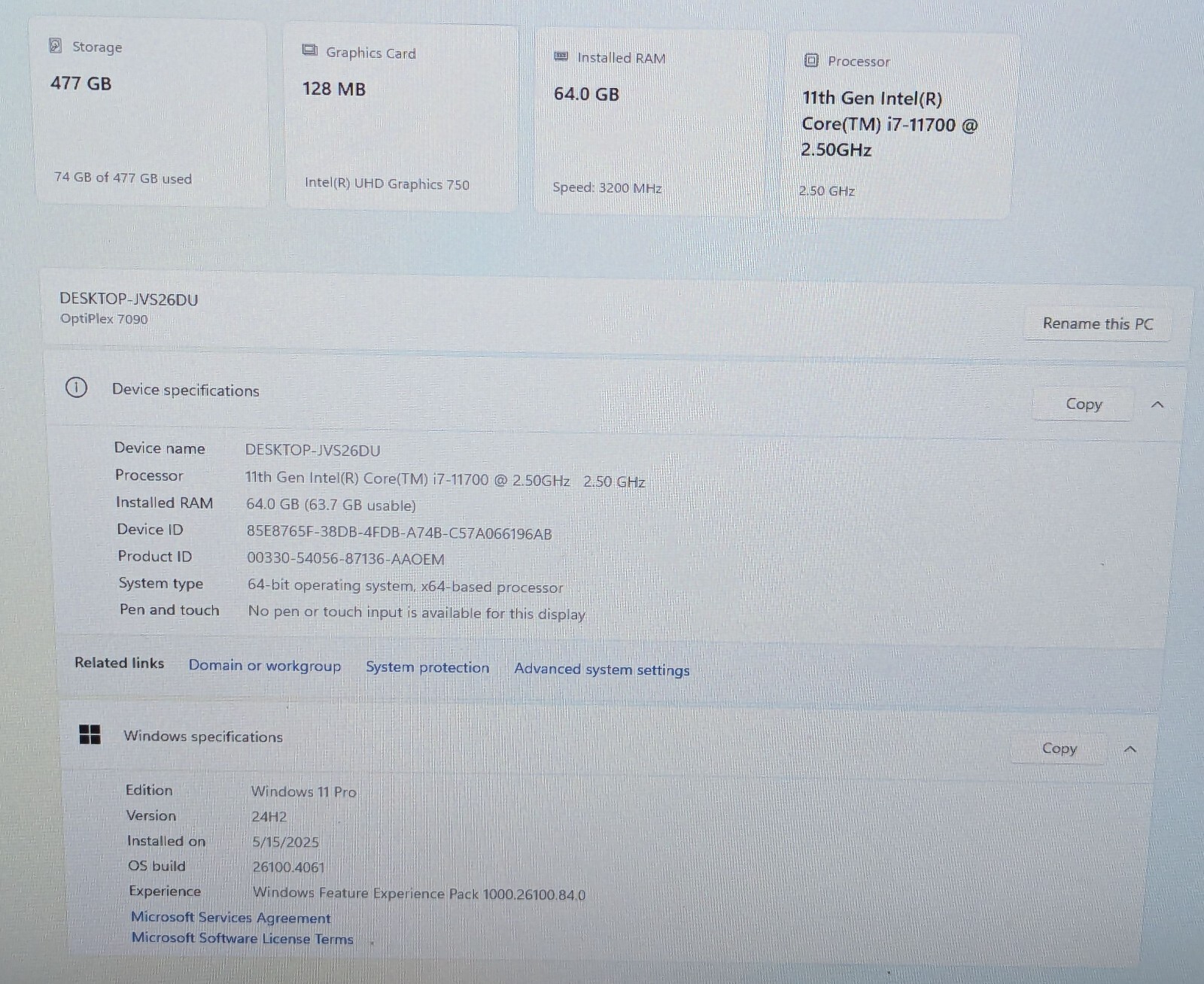This screenshot has width=1204, height=984.
Task: Select the Windows Feature Experience Pack value
Action: pos(419,894)
